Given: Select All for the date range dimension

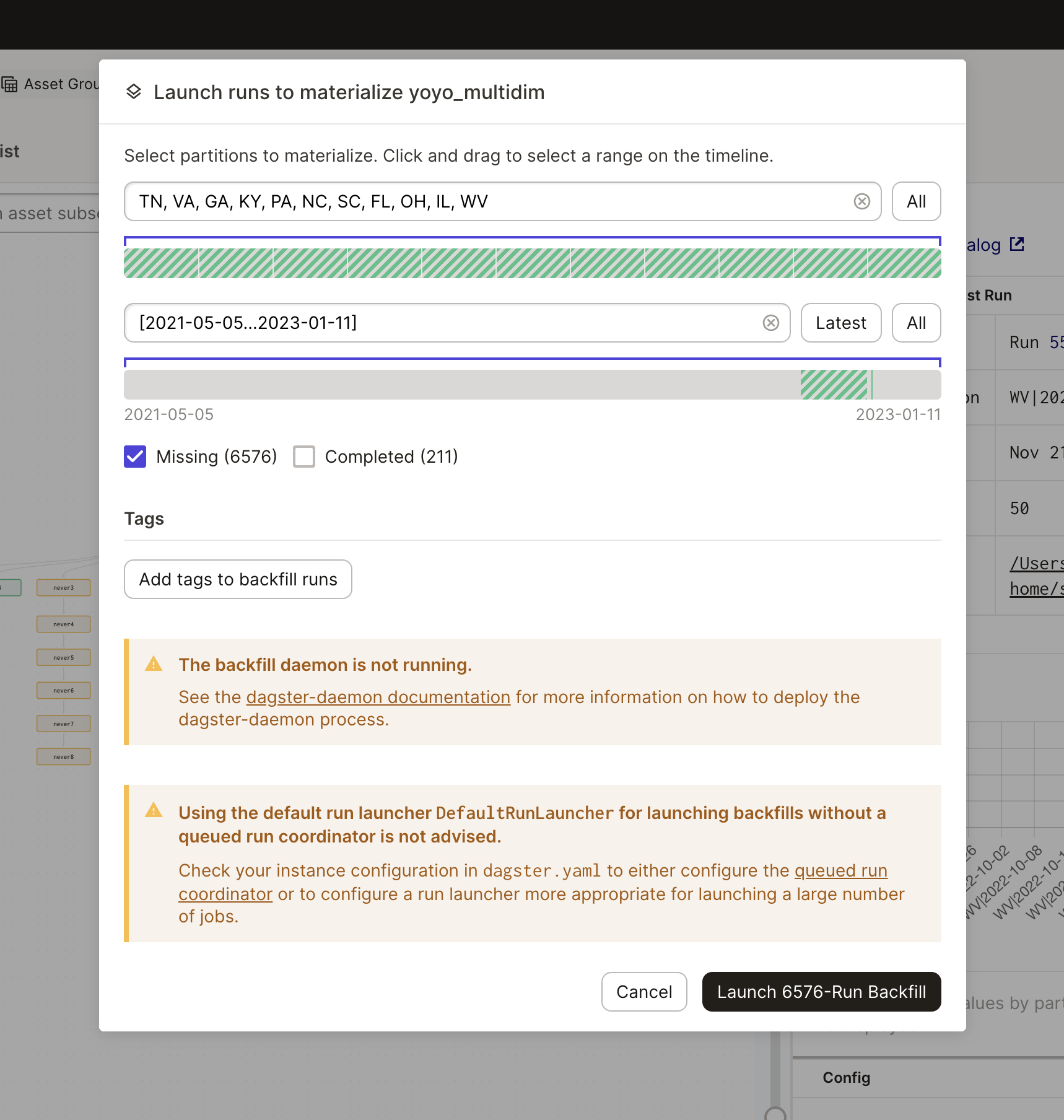Looking at the screenshot, I should (x=916, y=323).
